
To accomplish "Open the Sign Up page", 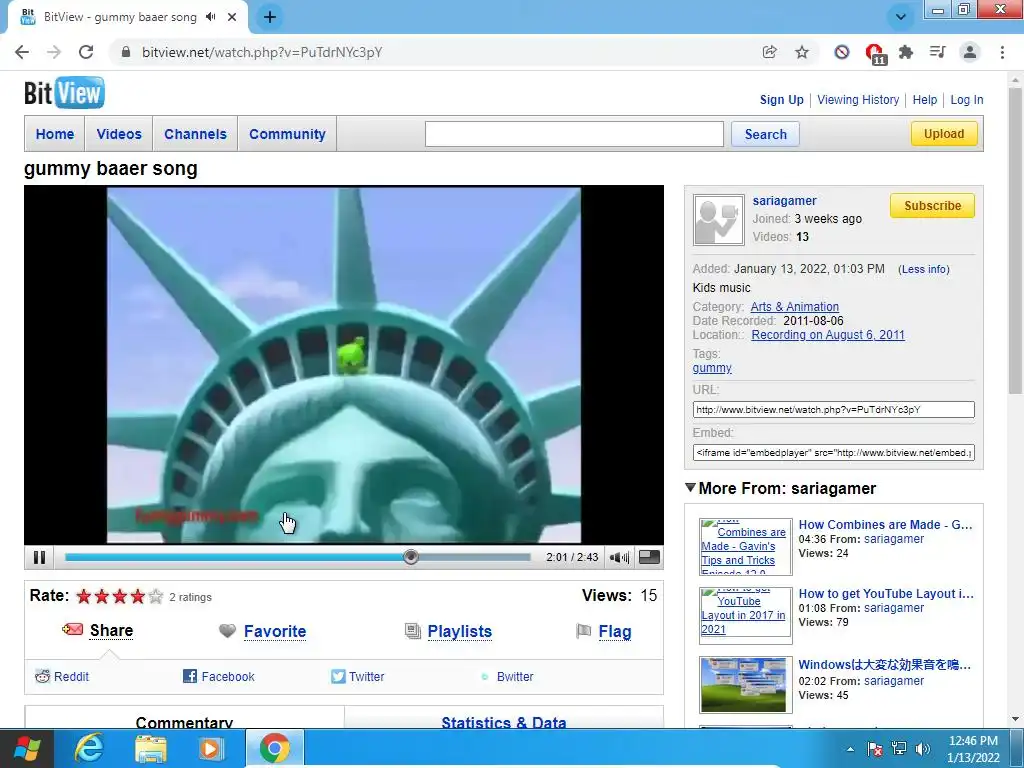I will 781,100.
